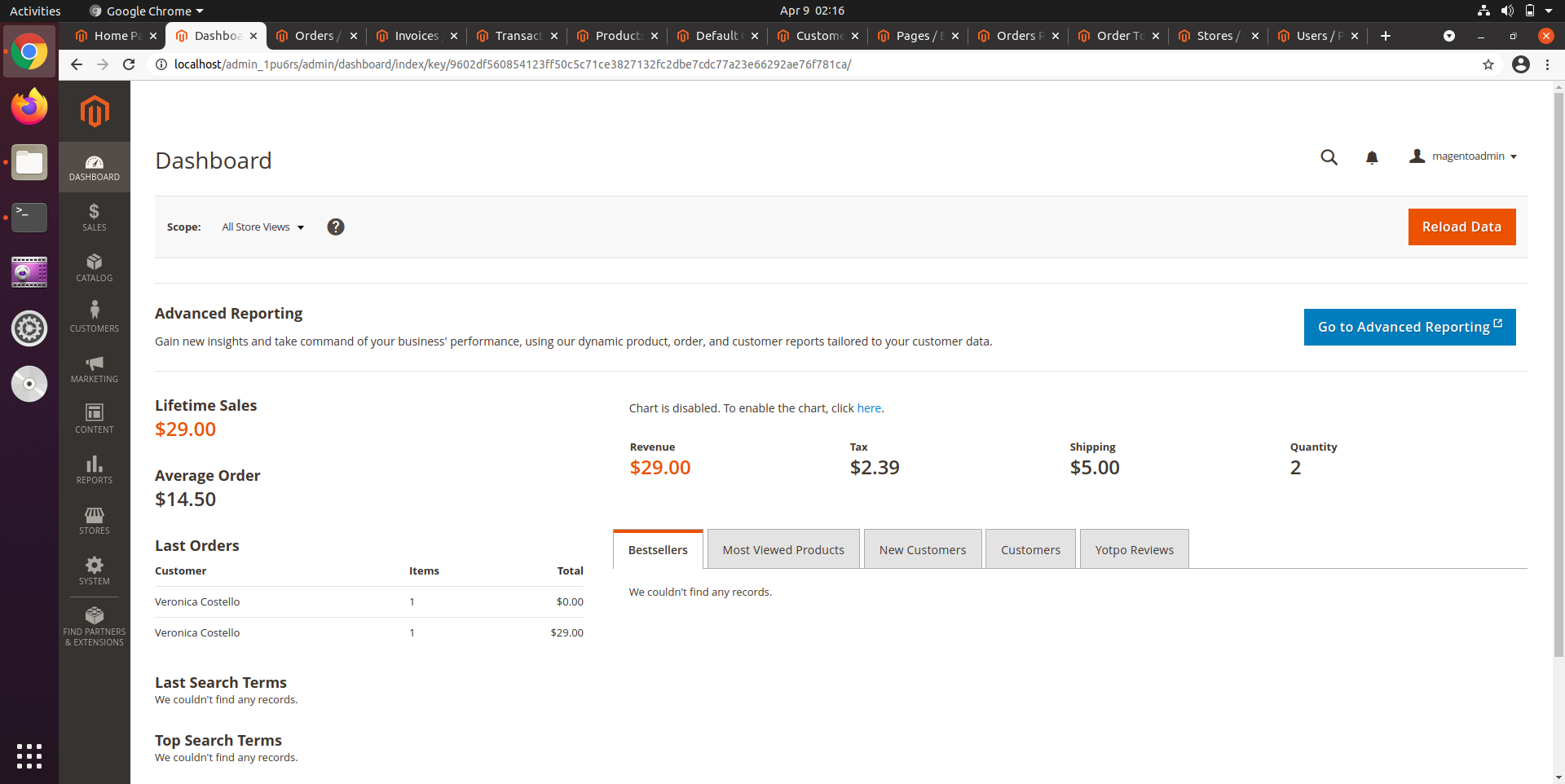Open the Stores sidebar menu
This screenshot has width=1565, height=784.
[95, 521]
